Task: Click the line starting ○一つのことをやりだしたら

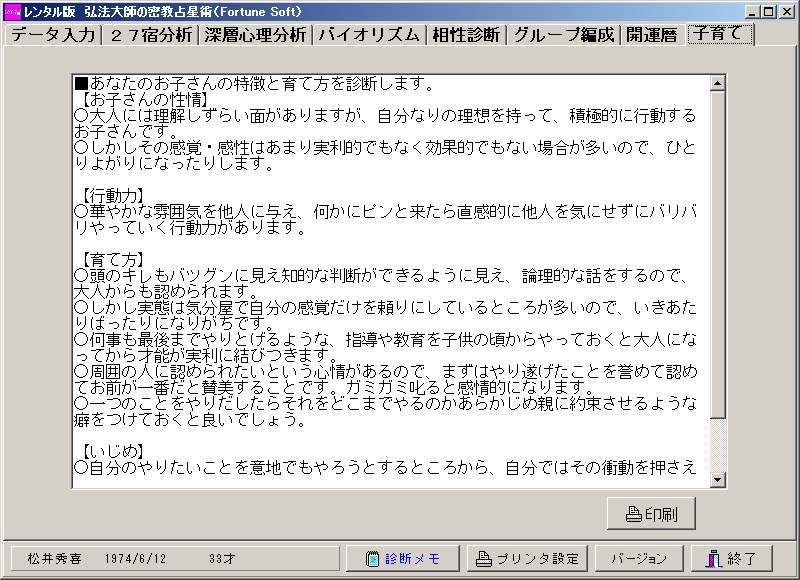Action: click(385, 403)
